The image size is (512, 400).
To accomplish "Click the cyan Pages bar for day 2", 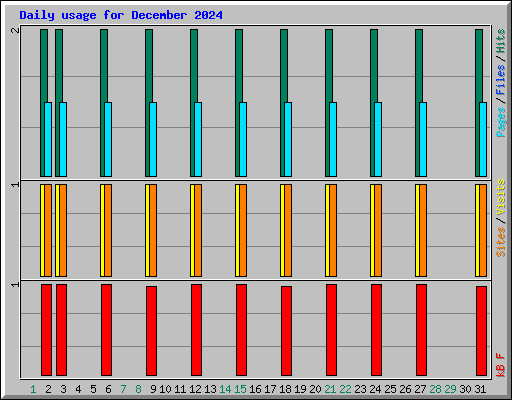I will pyautogui.click(x=48, y=139).
